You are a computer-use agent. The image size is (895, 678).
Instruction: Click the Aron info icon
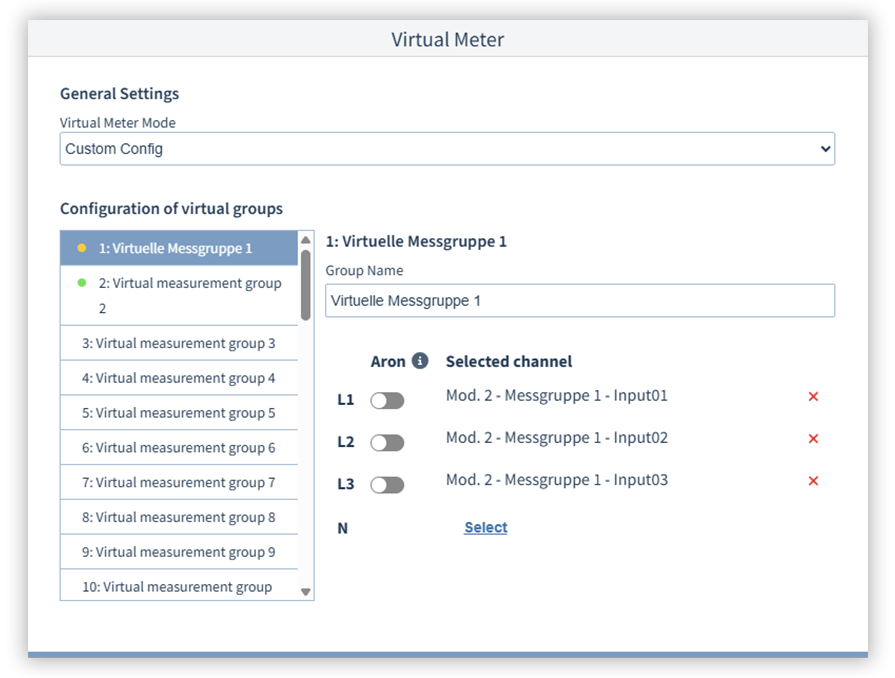point(420,361)
